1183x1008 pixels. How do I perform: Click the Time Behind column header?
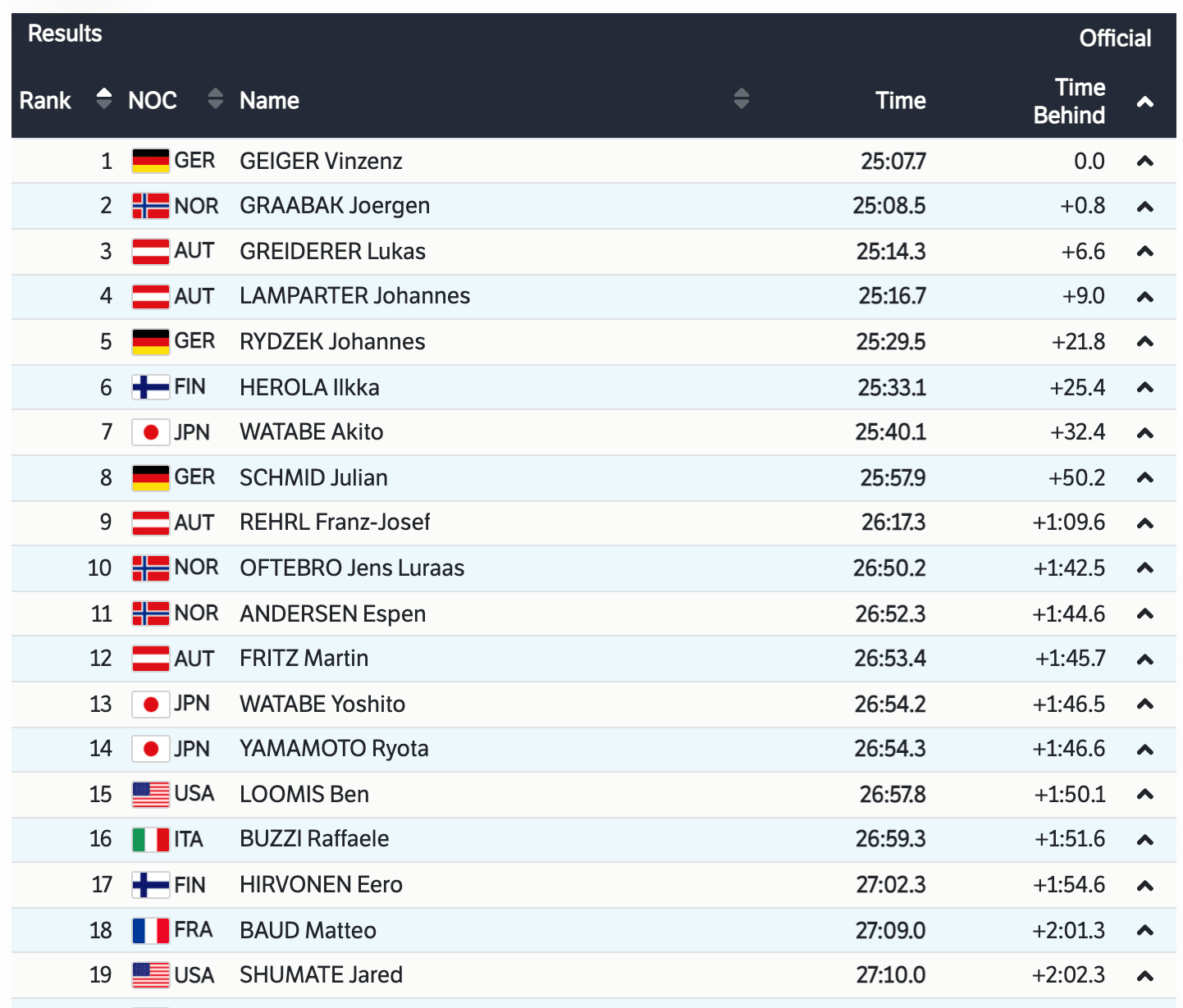coord(1068,101)
